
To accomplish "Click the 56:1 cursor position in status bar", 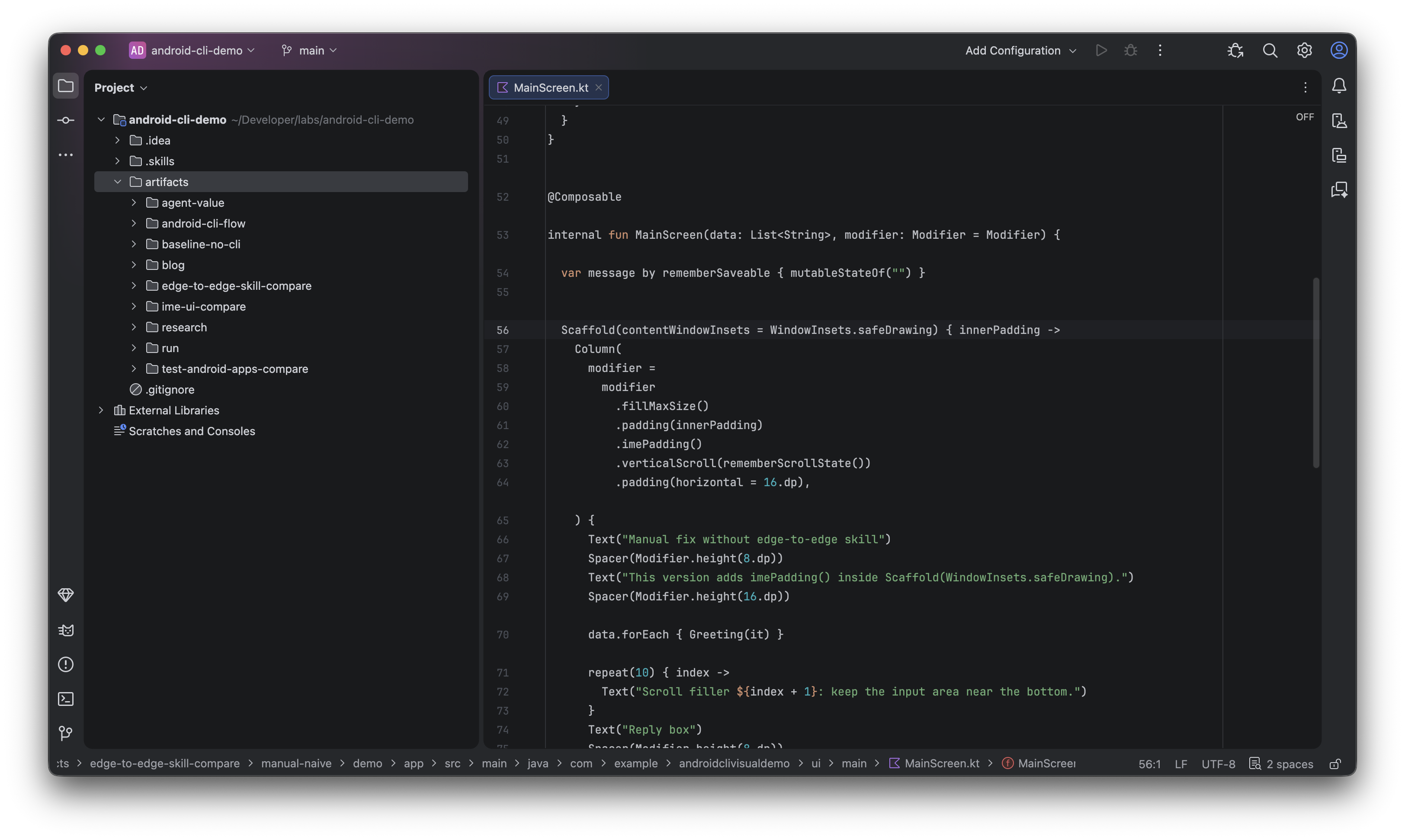I will click(1149, 763).
